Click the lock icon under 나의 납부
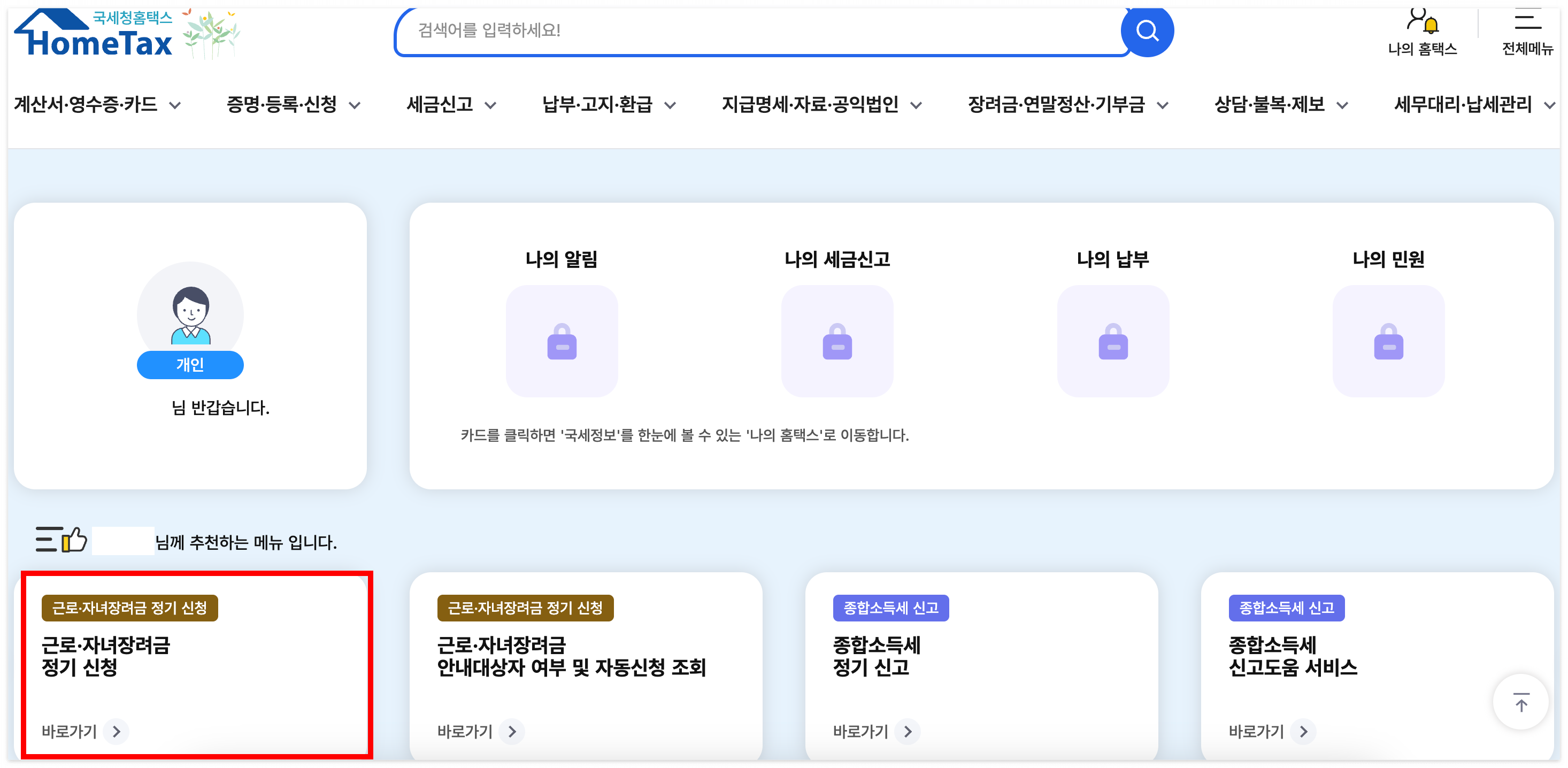The image size is (1568, 768). click(x=1113, y=341)
